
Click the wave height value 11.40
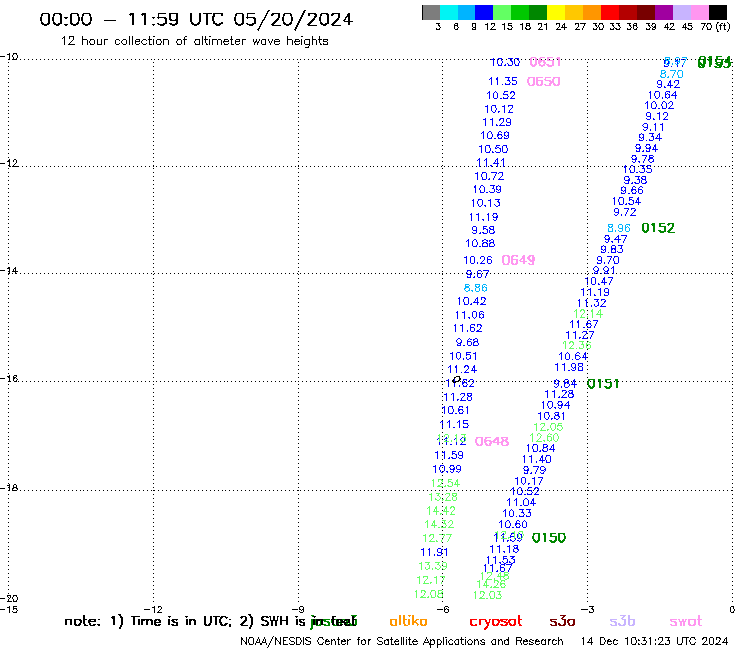tap(537, 460)
